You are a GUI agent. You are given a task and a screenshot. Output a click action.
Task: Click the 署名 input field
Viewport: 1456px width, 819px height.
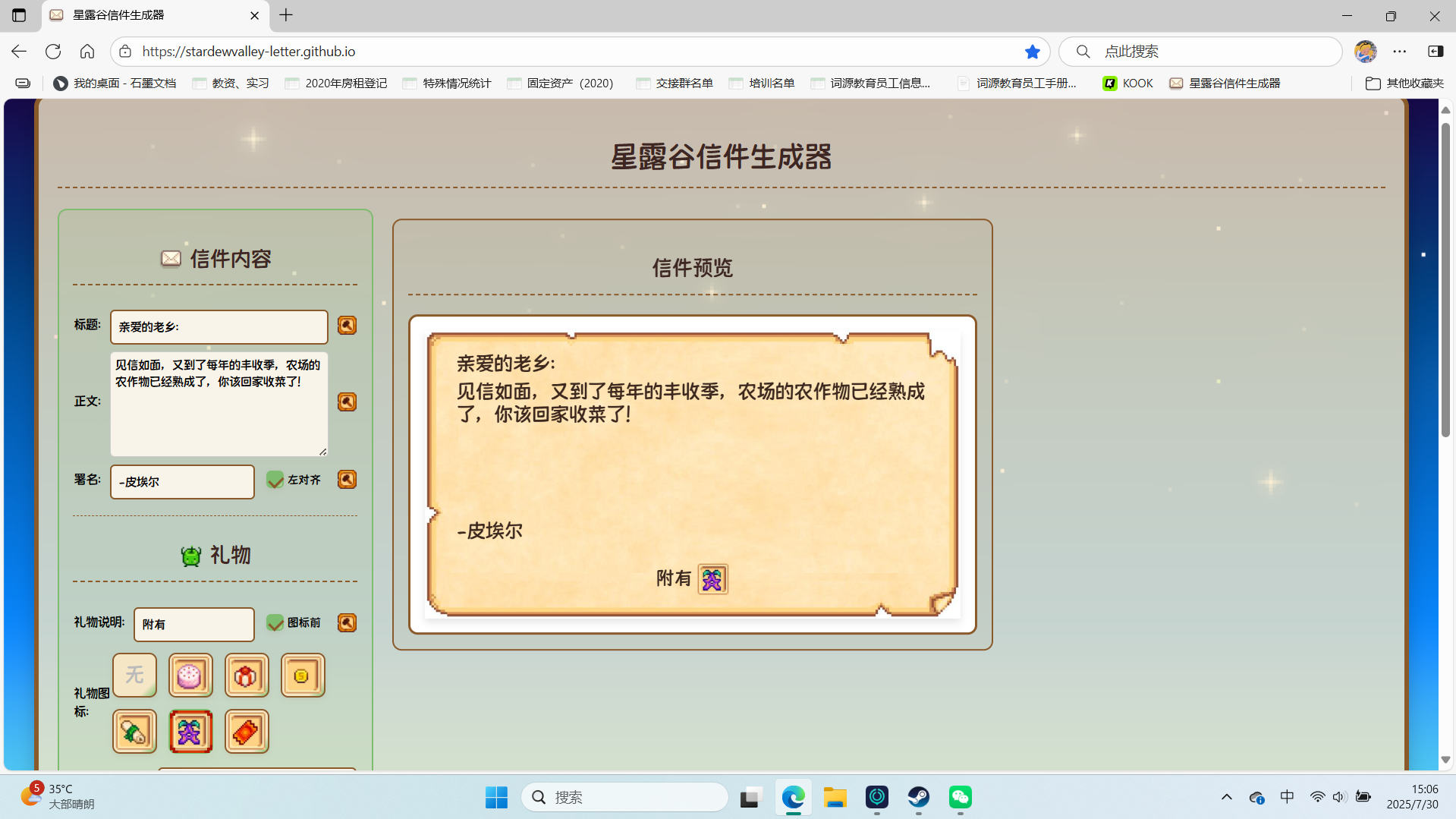click(x=182, y=482)
